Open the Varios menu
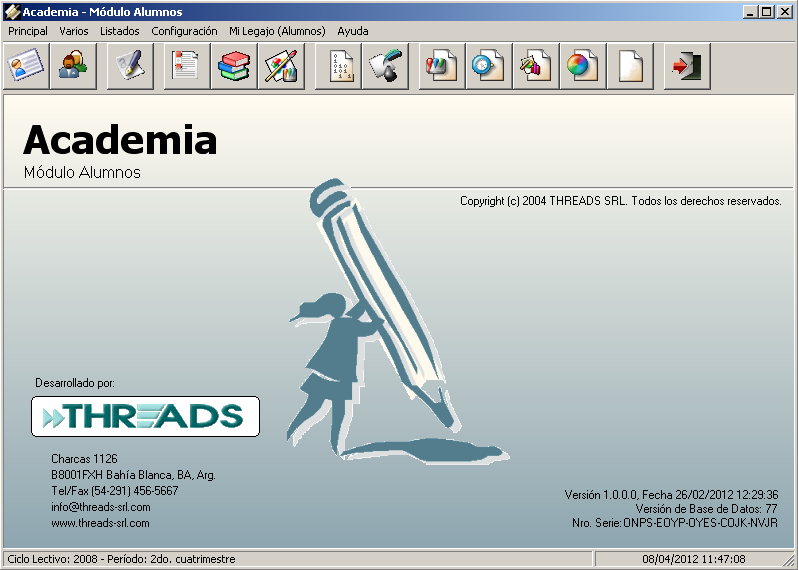The width and height of the screenshot is (798, 570). click(x=74, y=31)
